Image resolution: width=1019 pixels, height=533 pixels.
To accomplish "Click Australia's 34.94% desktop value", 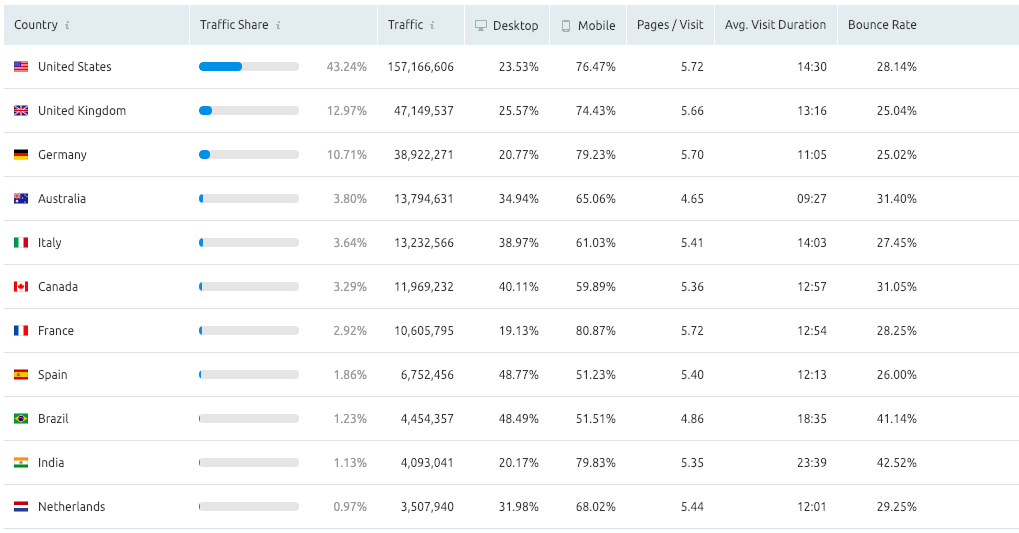I will 519,198.
